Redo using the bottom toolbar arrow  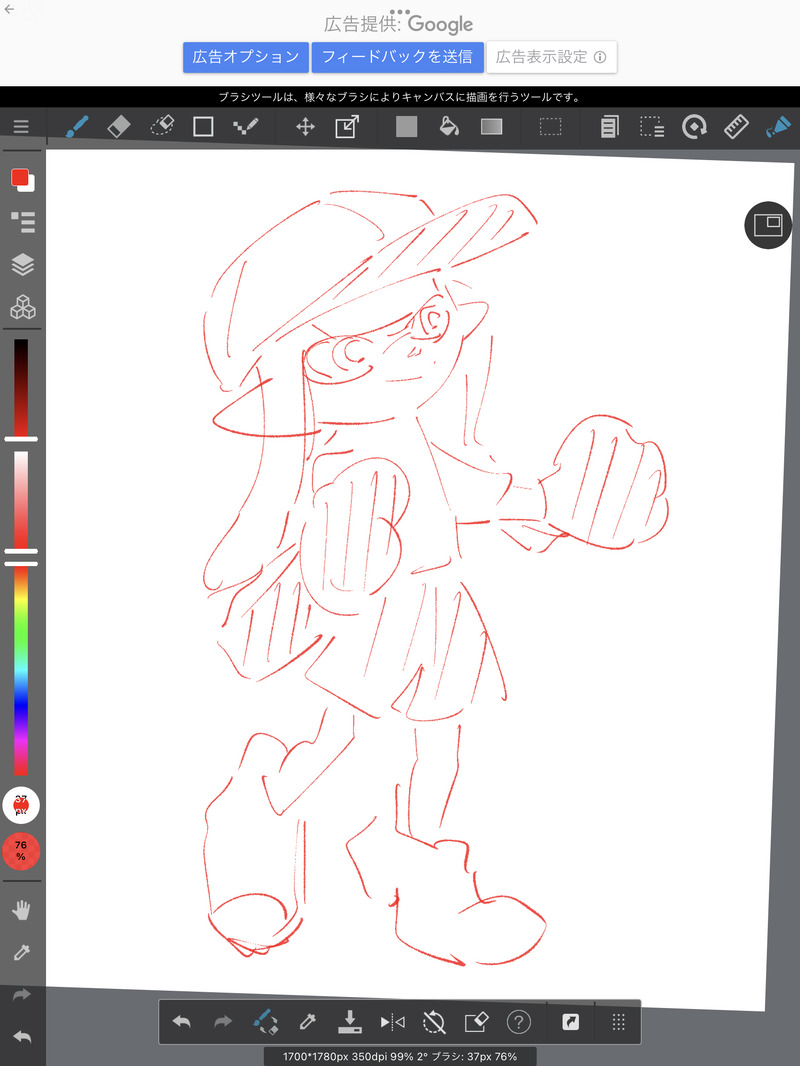pos(223,1022)
